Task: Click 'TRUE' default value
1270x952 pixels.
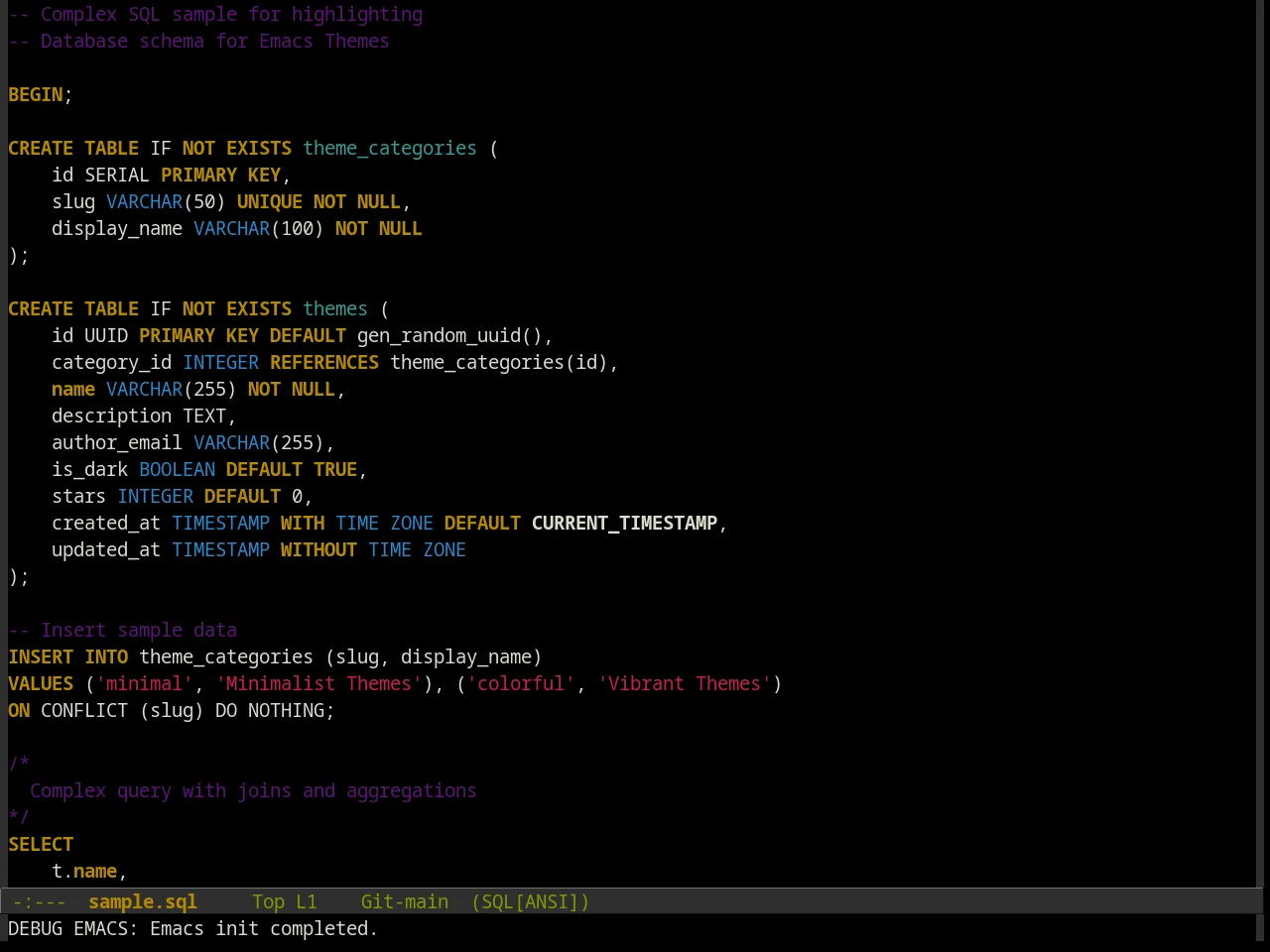Action: tap(335, 470)
